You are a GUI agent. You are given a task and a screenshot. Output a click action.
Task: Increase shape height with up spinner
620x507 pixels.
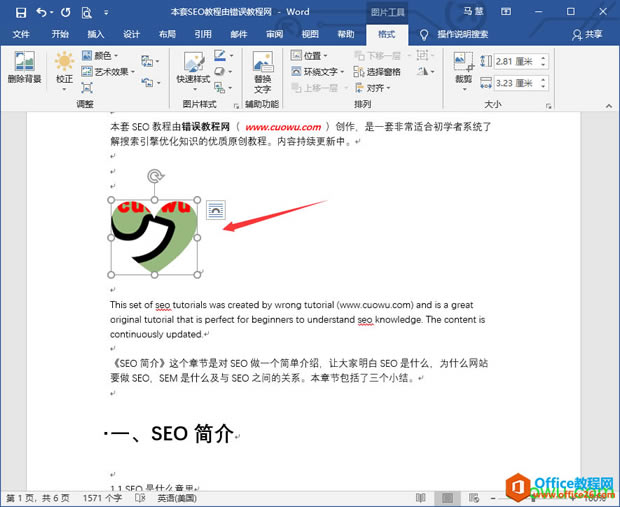tap(543, 58)
